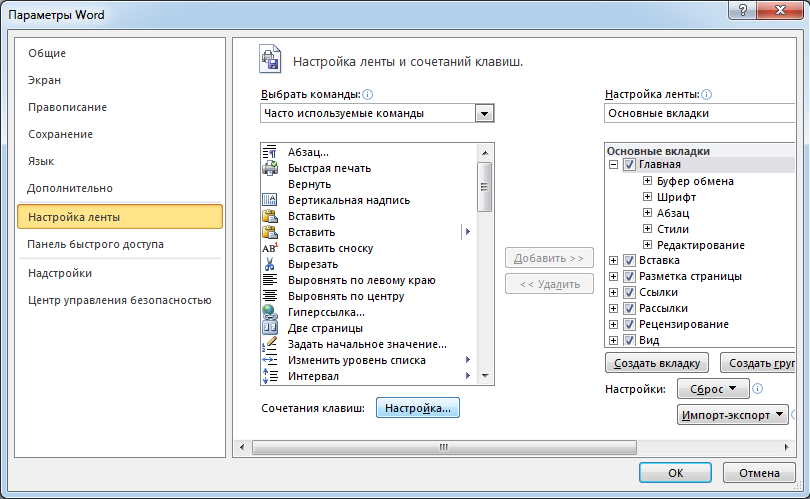
Task: Collapse the Главная tree node
Action: point(613,165)
